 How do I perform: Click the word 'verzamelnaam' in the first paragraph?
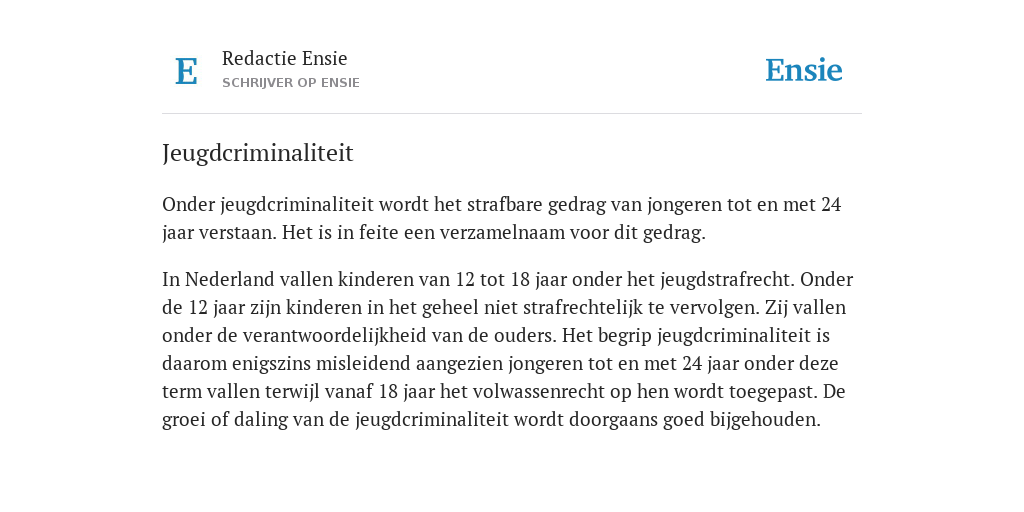(501, 233)
